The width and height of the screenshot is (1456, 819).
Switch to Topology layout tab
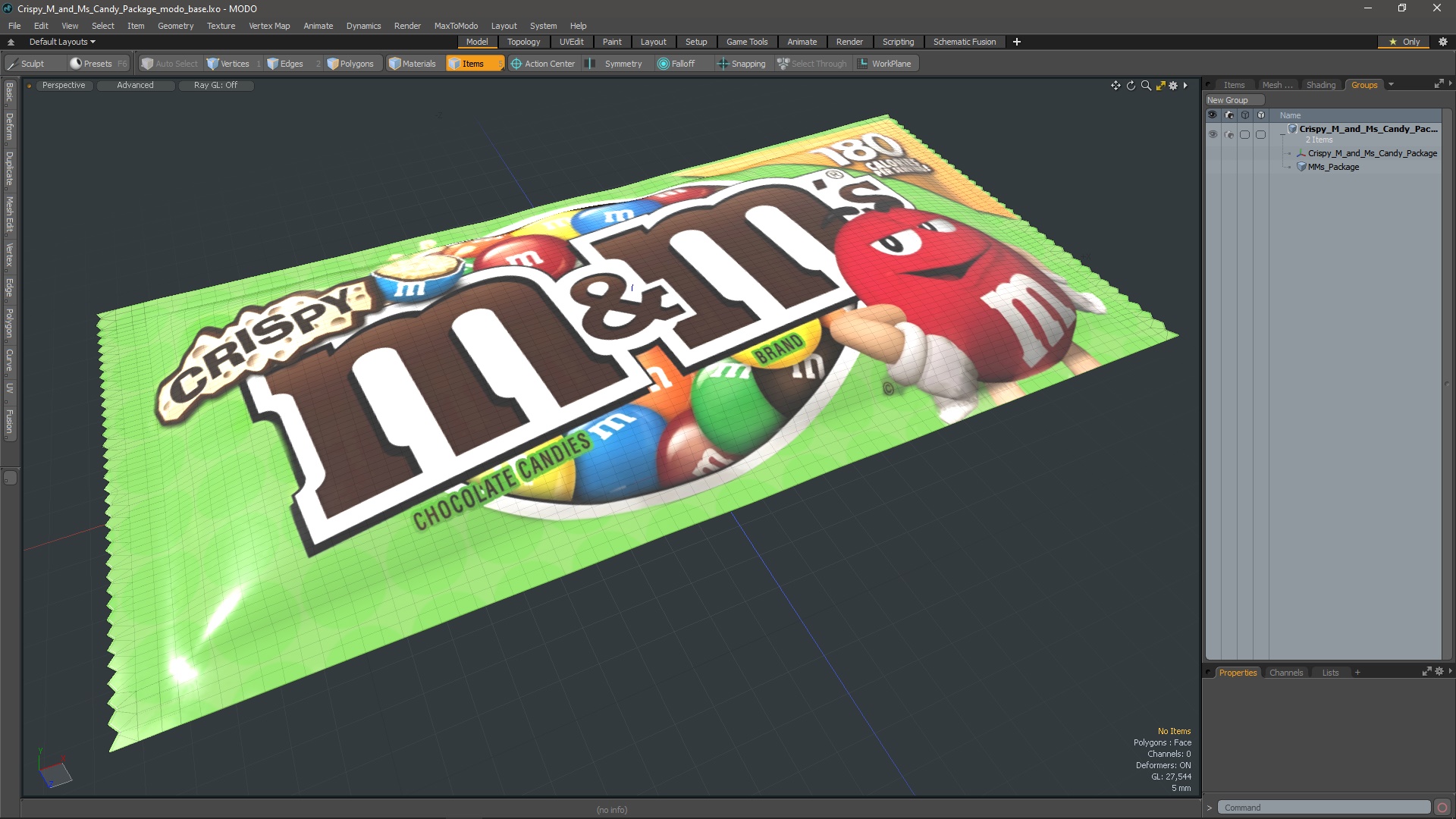[523, 42]
